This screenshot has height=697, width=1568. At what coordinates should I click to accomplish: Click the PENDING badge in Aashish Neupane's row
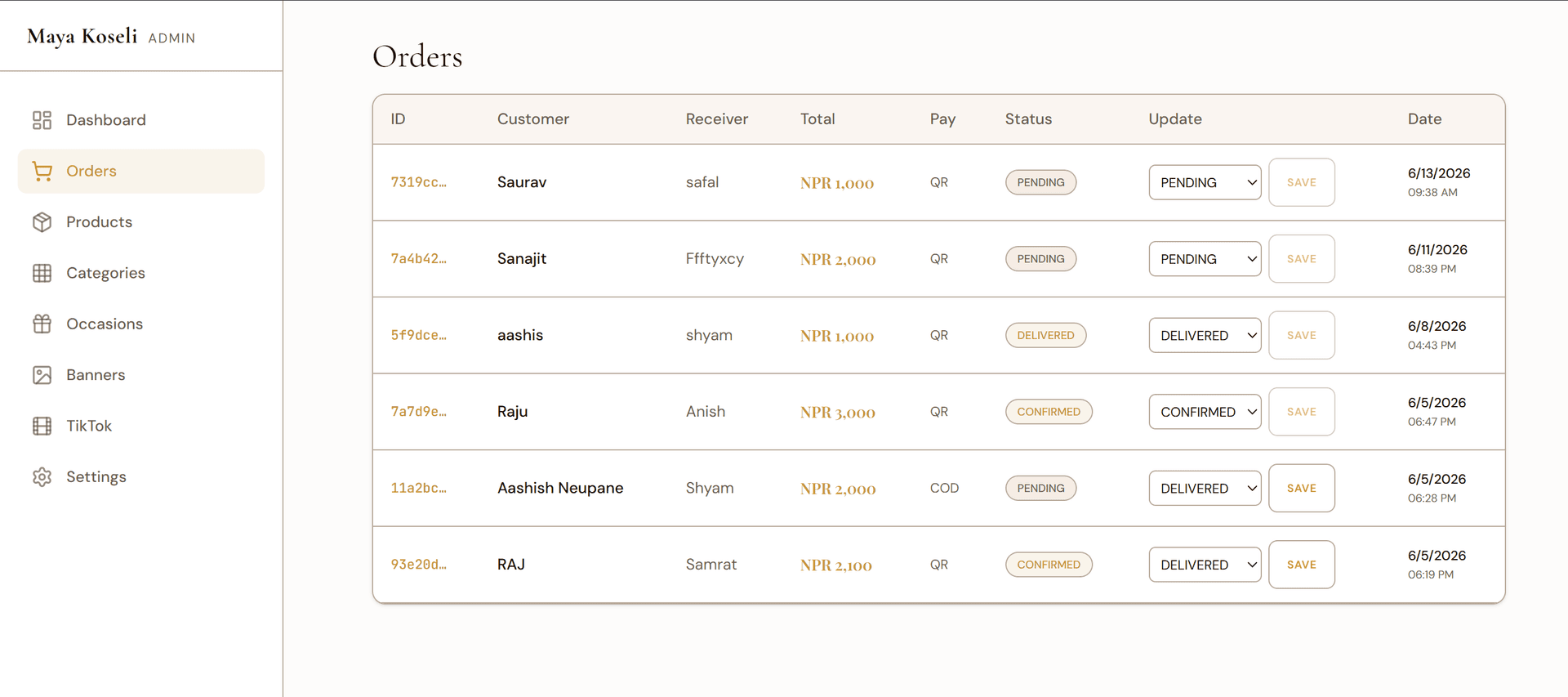pos(1040,488)
